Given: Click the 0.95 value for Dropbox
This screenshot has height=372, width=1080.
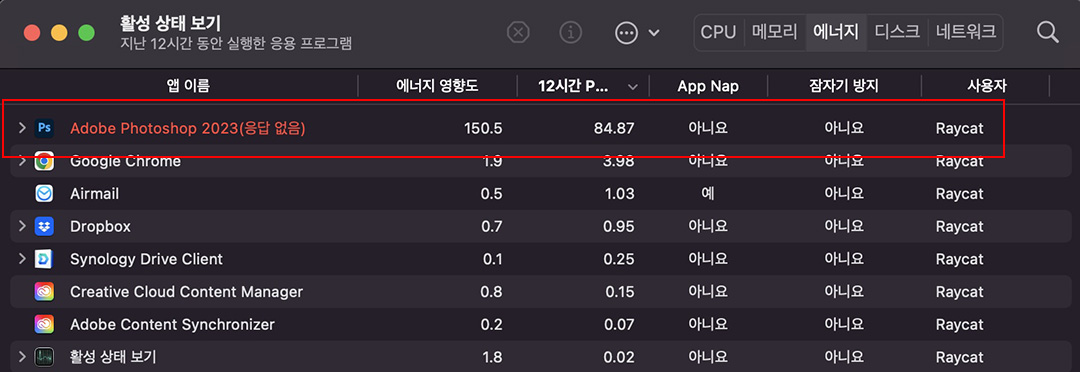Looking at the screenshot, I should pyautogui.click(x=618, y=226).
